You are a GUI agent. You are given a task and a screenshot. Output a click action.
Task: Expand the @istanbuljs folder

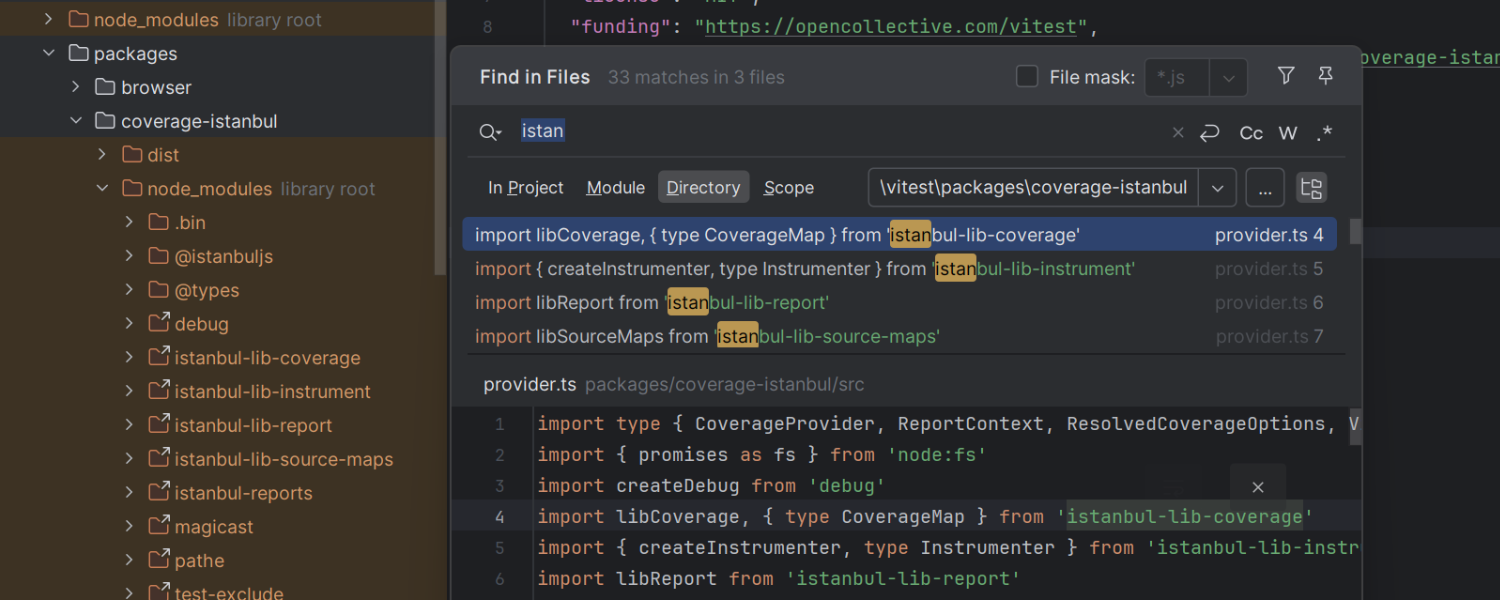(x=129, y=257)
